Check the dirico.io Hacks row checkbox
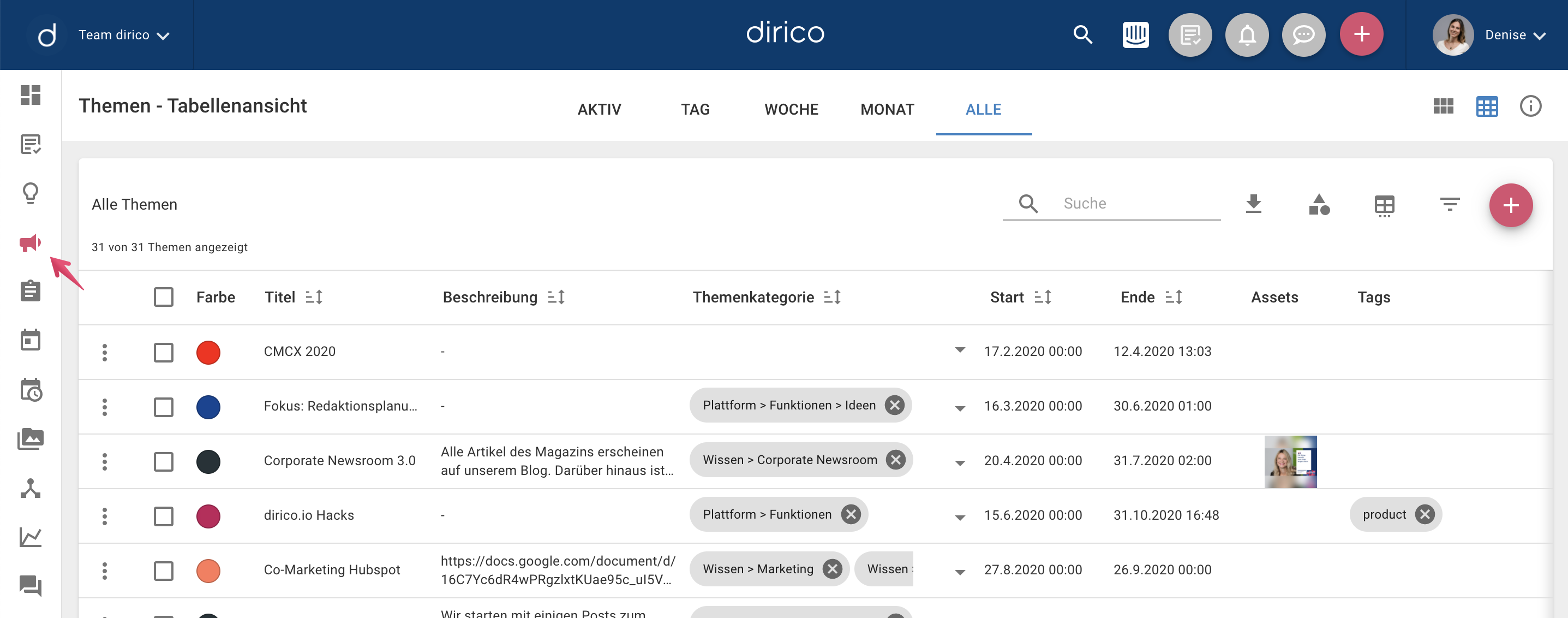 pos(163,516)
